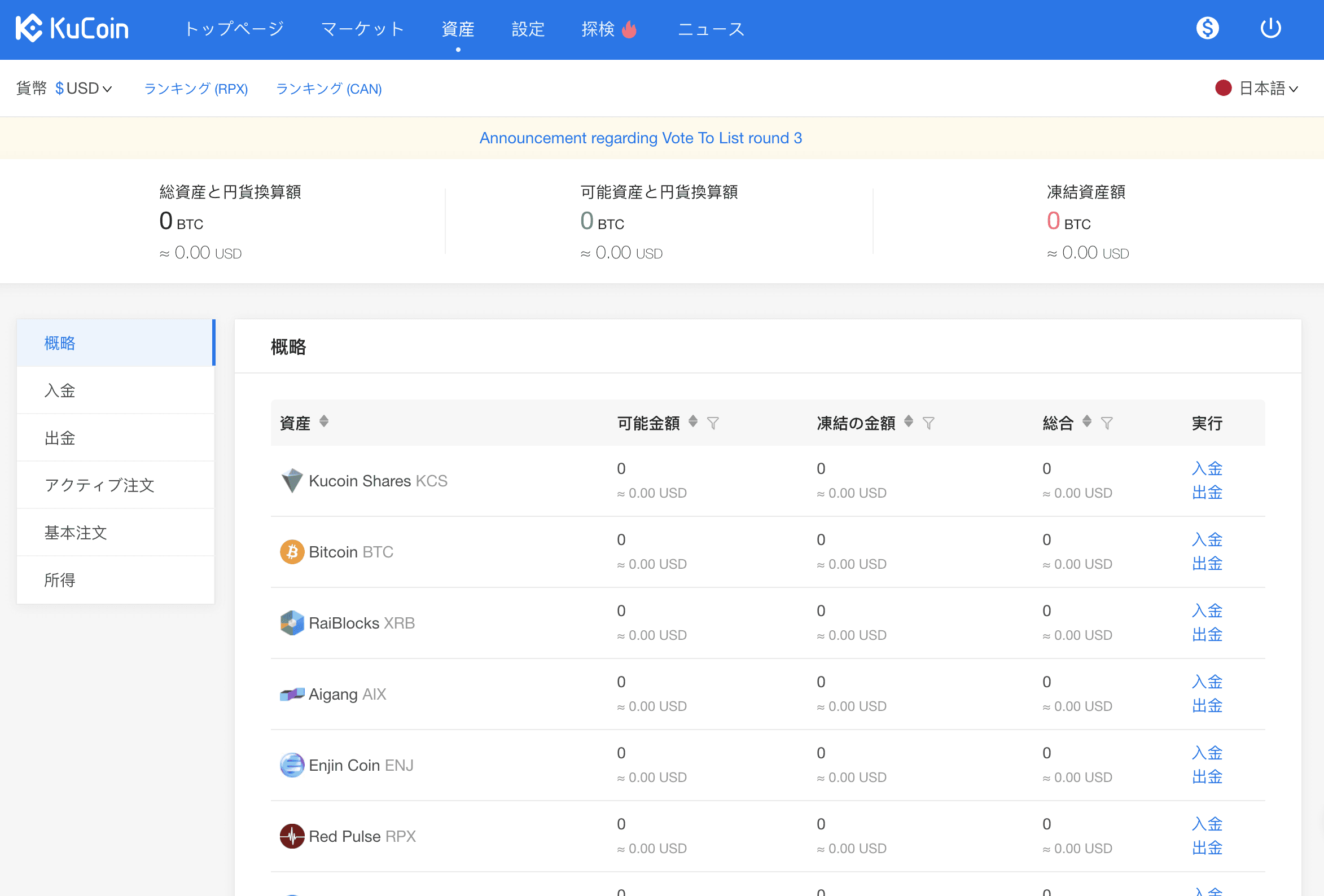Select アクティブ注文 in the sidebar
This screenshot has height=896, width=1324.
coord(100,485)
